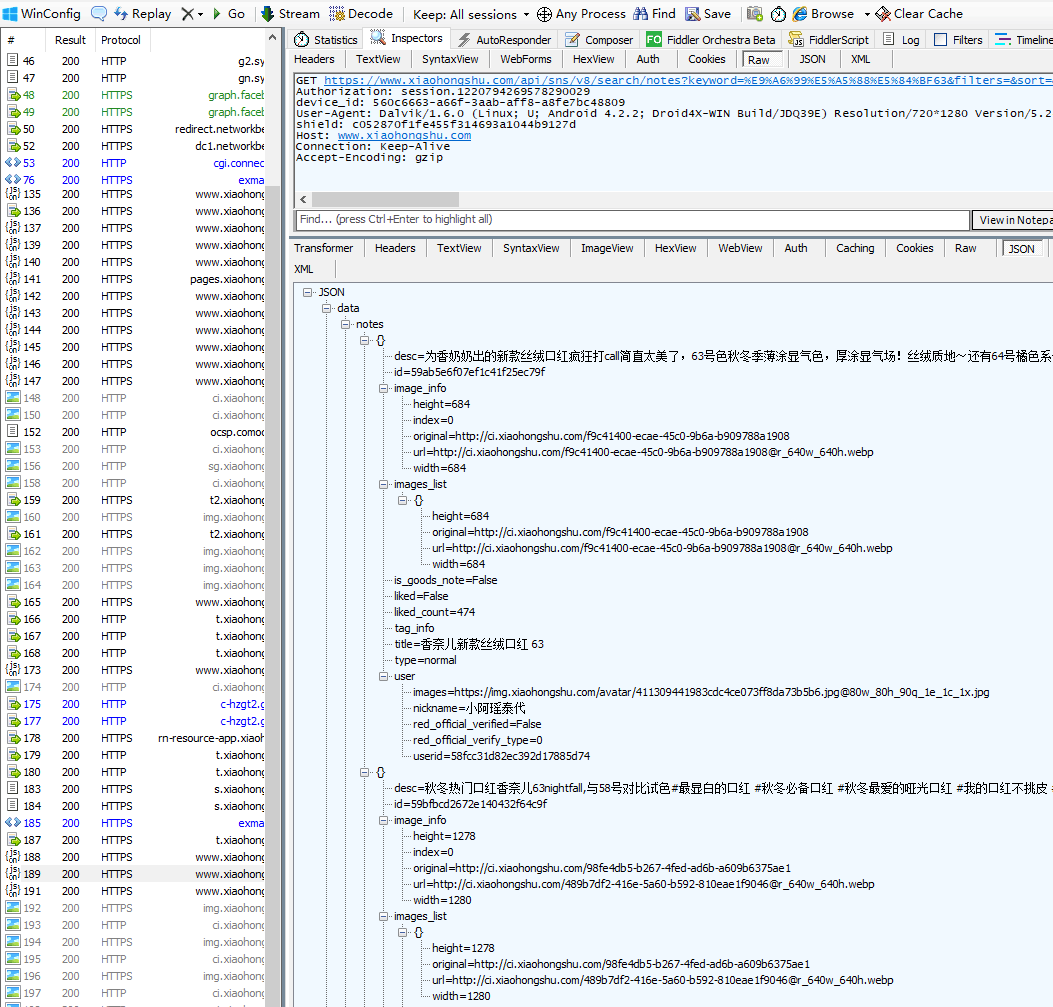Sort sessions by Protocol column
This screenshot has height=1007, width=1053.
click(121, 40)
